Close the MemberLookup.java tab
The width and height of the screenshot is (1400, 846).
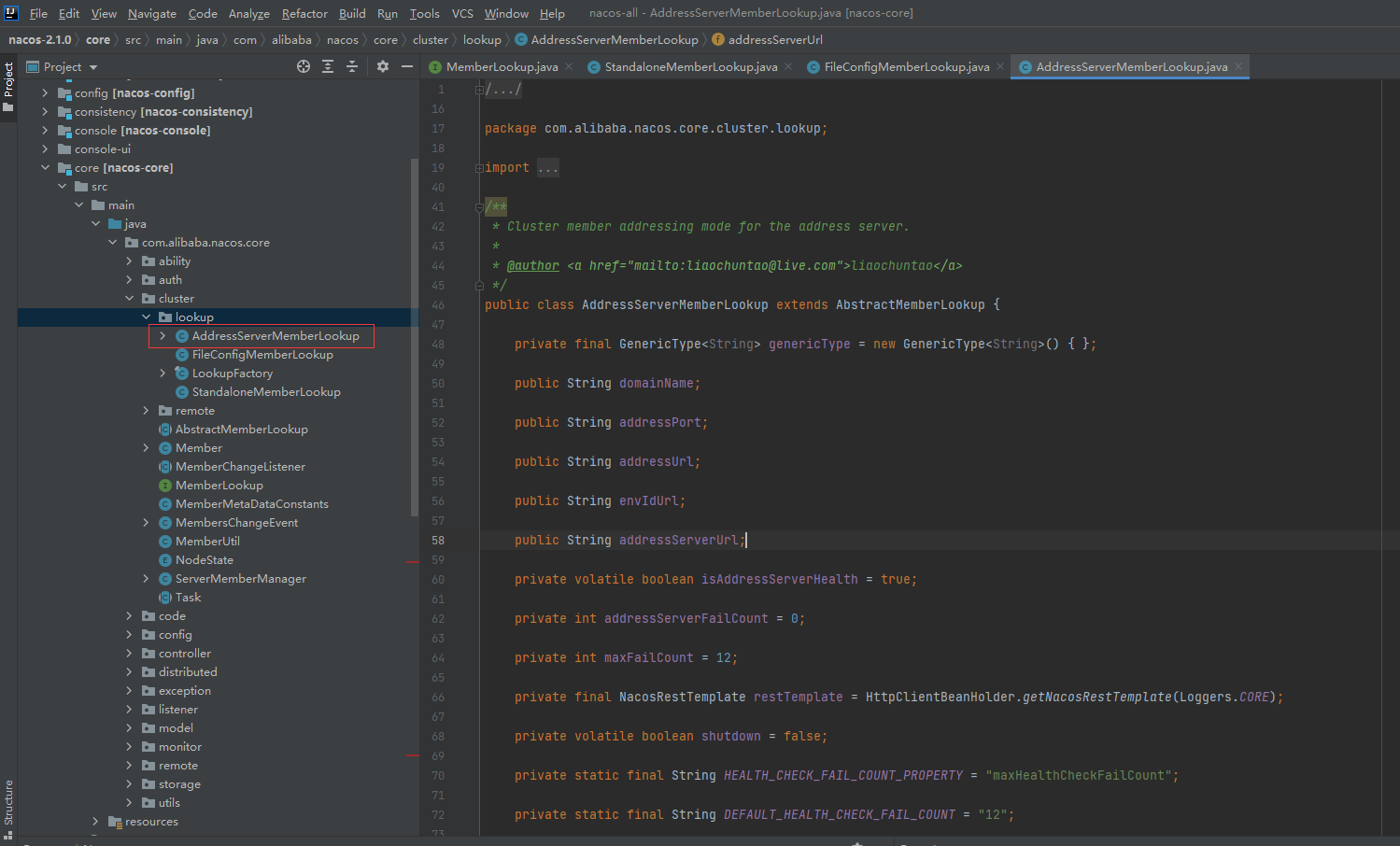569,66
